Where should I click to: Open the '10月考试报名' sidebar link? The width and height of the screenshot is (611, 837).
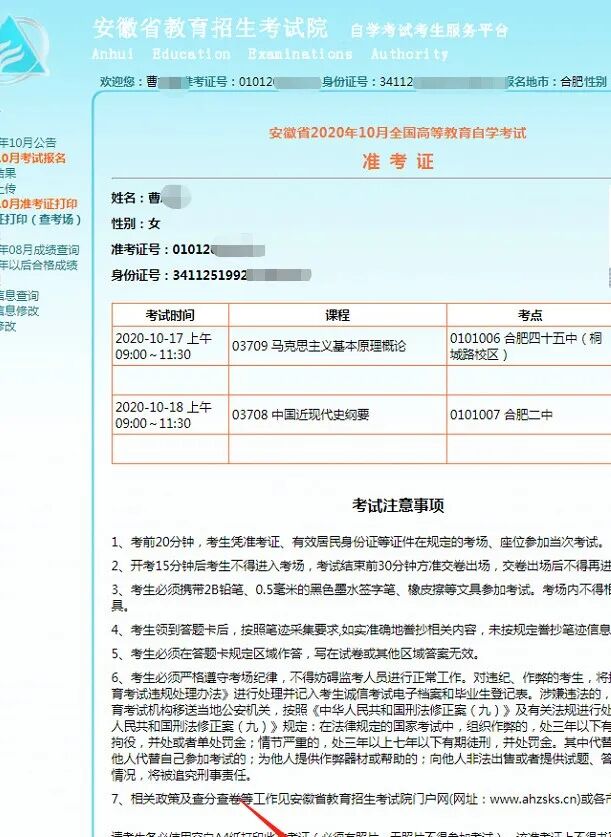pos(33,158)
